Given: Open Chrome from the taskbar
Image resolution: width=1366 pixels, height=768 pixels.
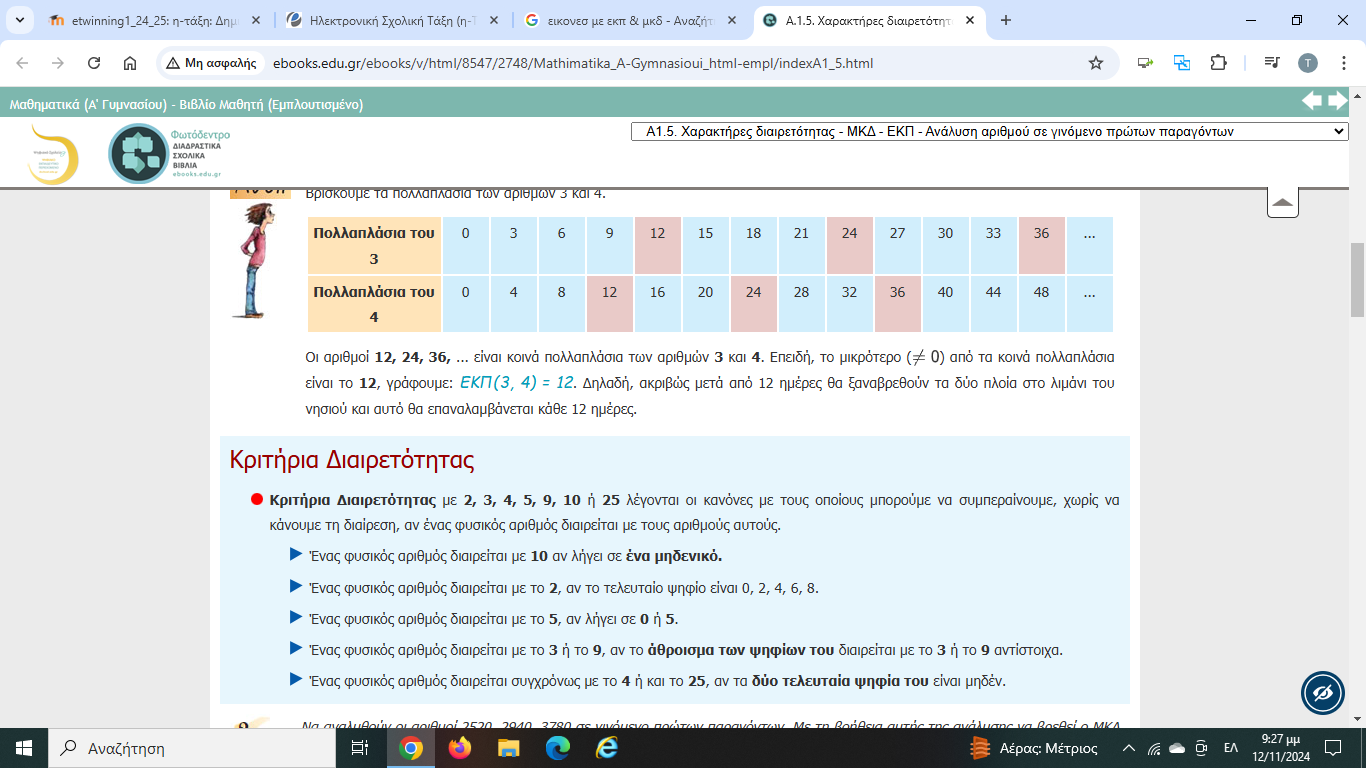Looking at the screenshot, I should pyautogui.click(x=411, y=748).
